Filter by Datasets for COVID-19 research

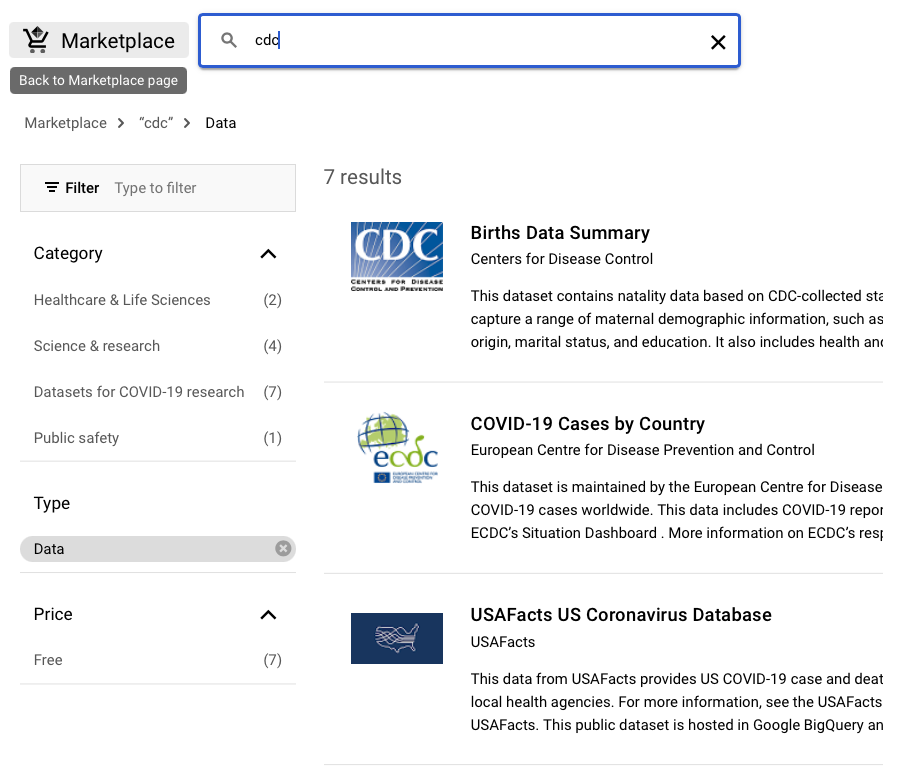click(158, 392)
